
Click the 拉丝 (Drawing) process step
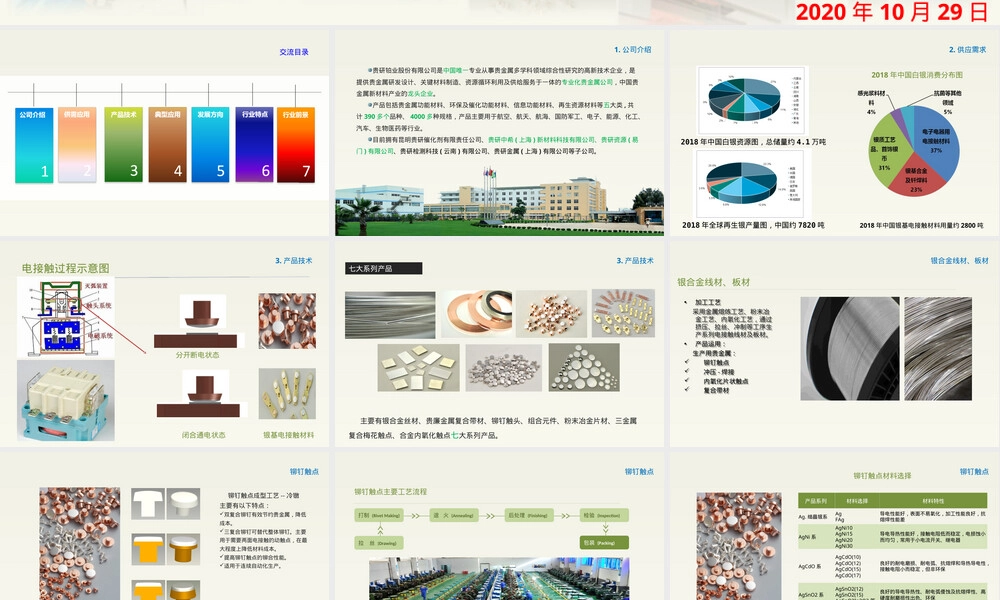[x=379, y=543]
